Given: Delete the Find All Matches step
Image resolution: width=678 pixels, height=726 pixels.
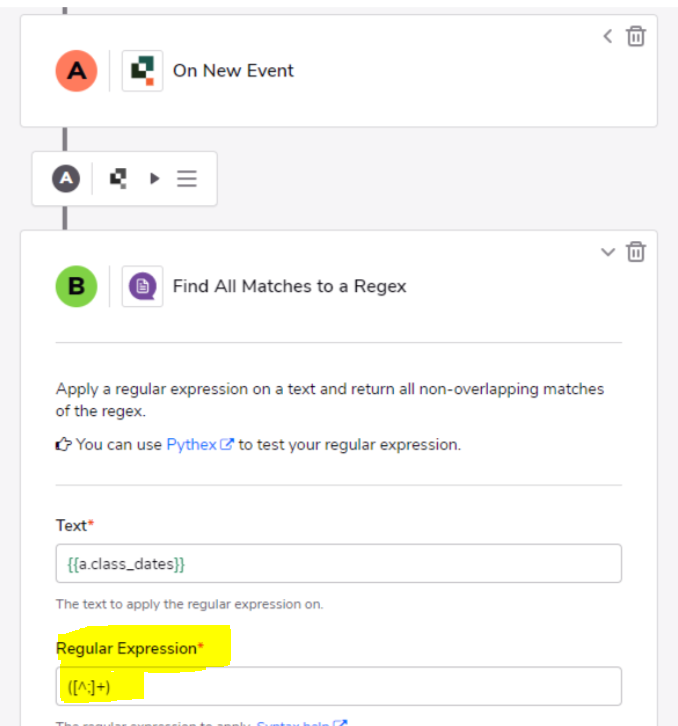Looking at the screenshot, I should 636,251.
